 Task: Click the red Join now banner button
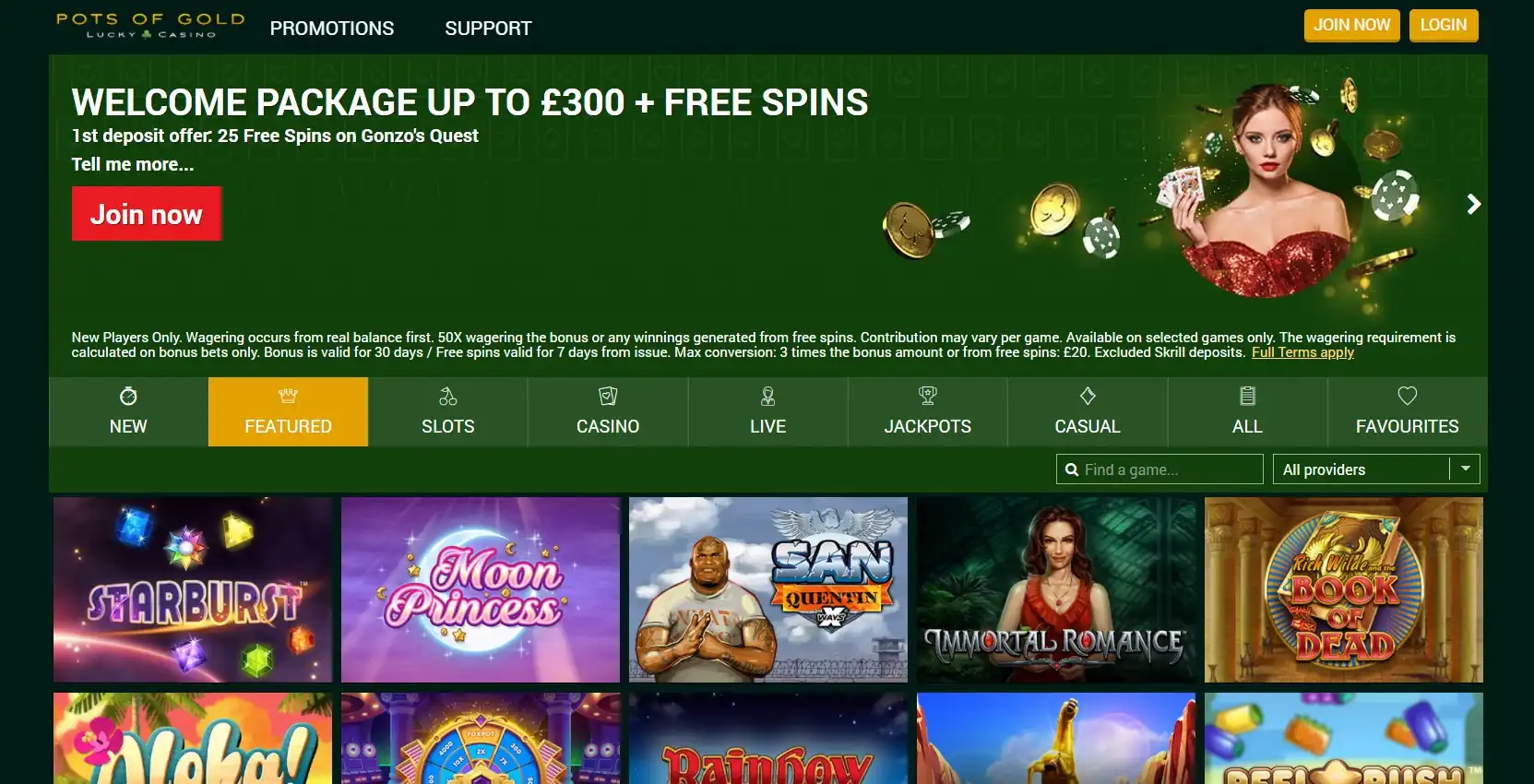[x=147, y=214]
